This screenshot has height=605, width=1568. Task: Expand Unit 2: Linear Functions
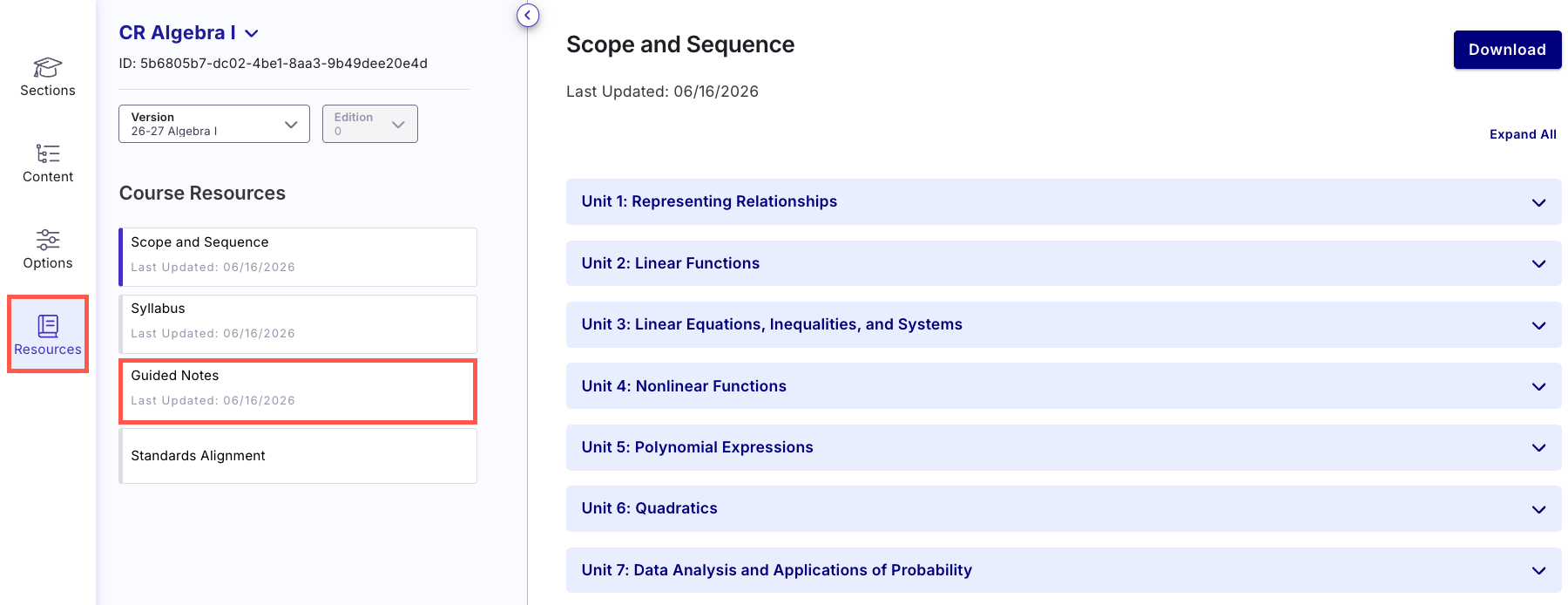[x=1064, y=263]
